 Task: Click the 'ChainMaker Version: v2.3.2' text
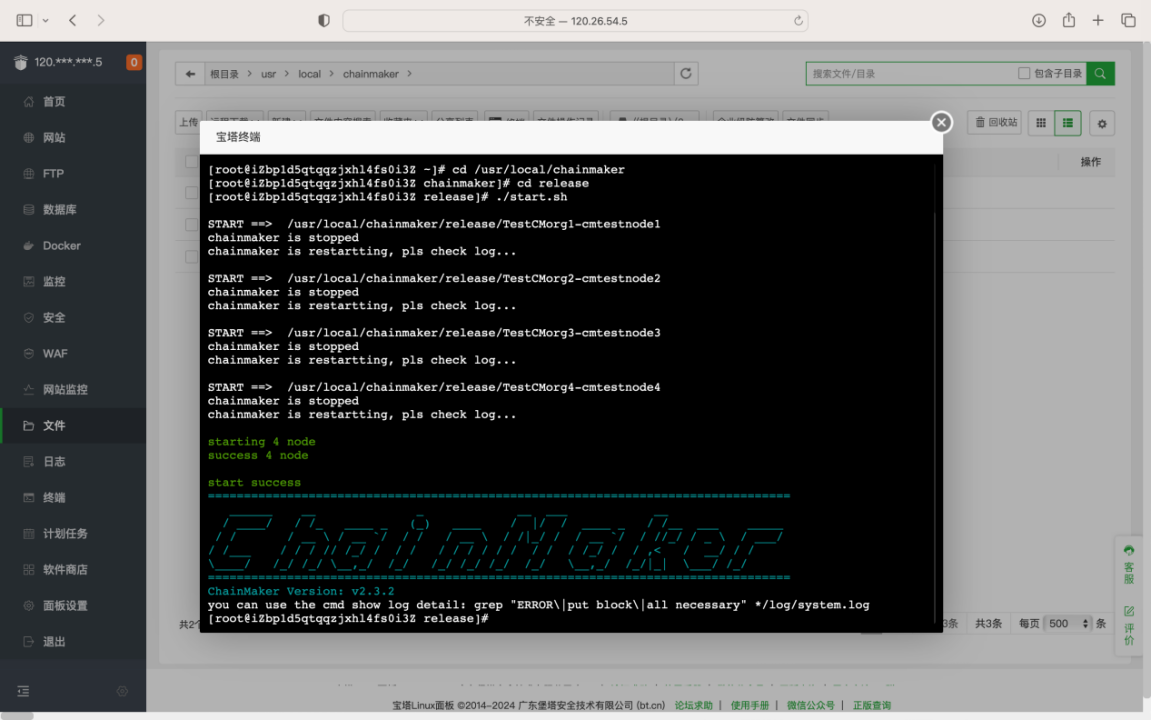pos(301,592)
